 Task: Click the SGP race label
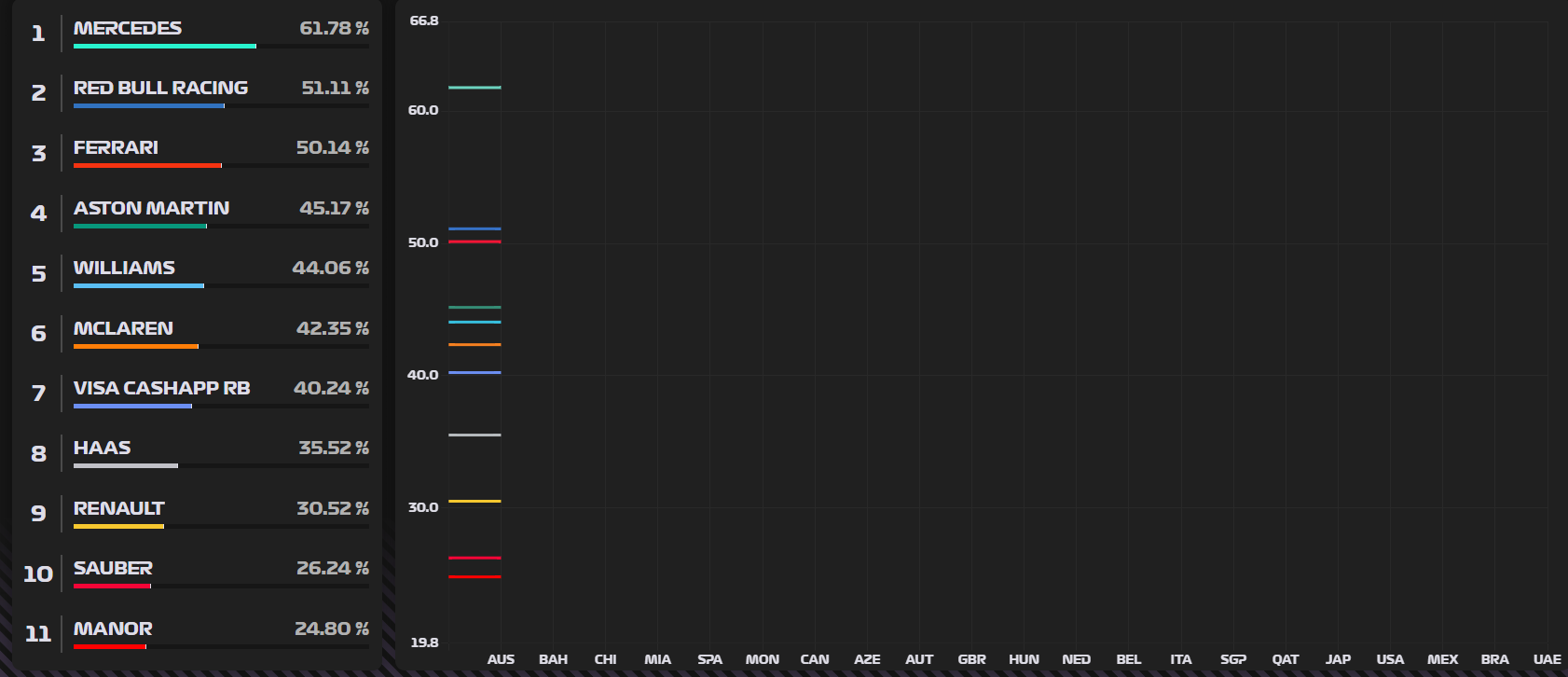pos(1233,659)
